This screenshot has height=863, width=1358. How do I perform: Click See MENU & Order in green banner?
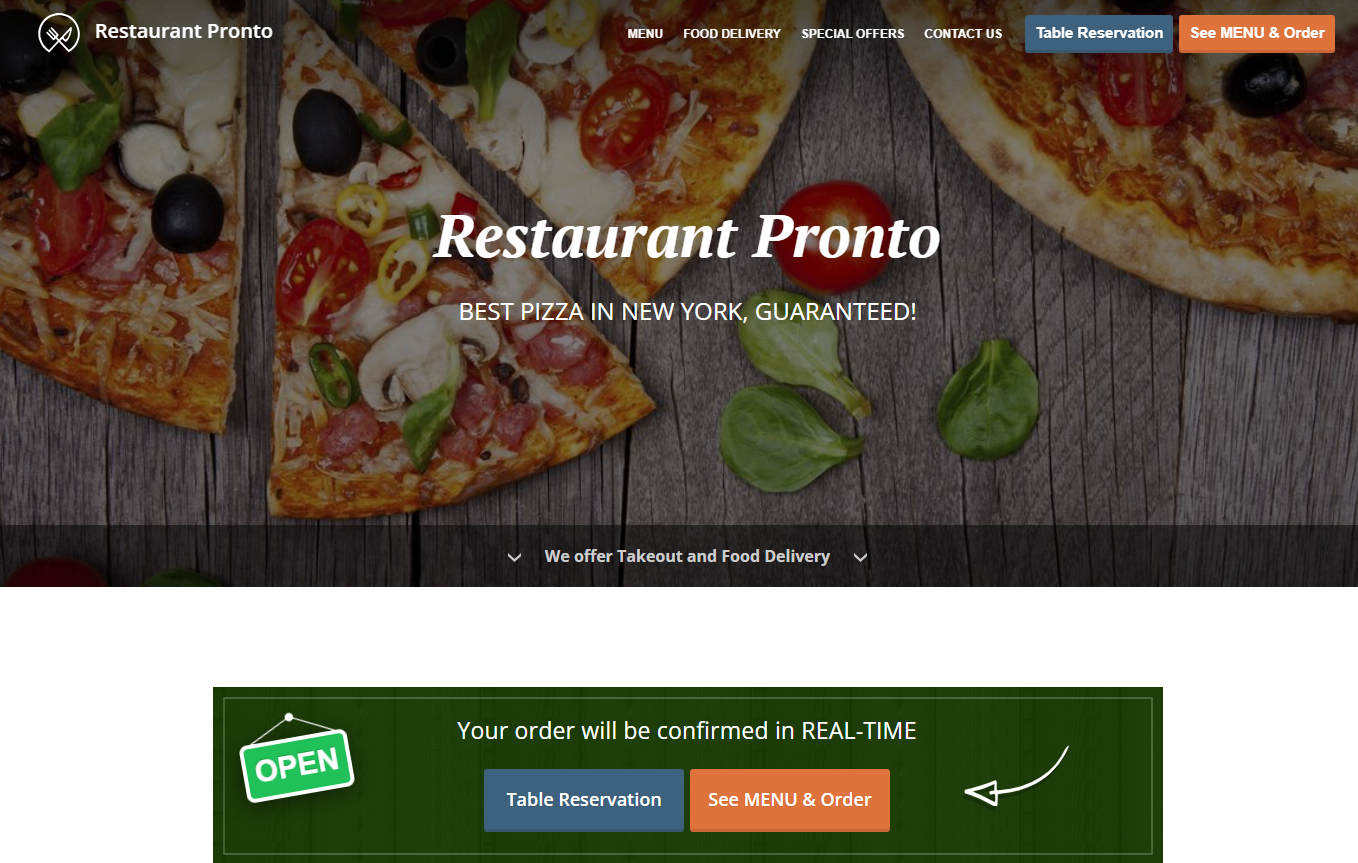790,800
